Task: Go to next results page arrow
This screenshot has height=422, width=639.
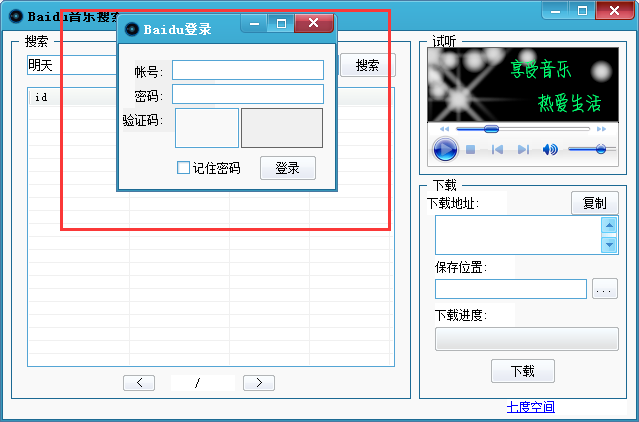Action: 259,382
